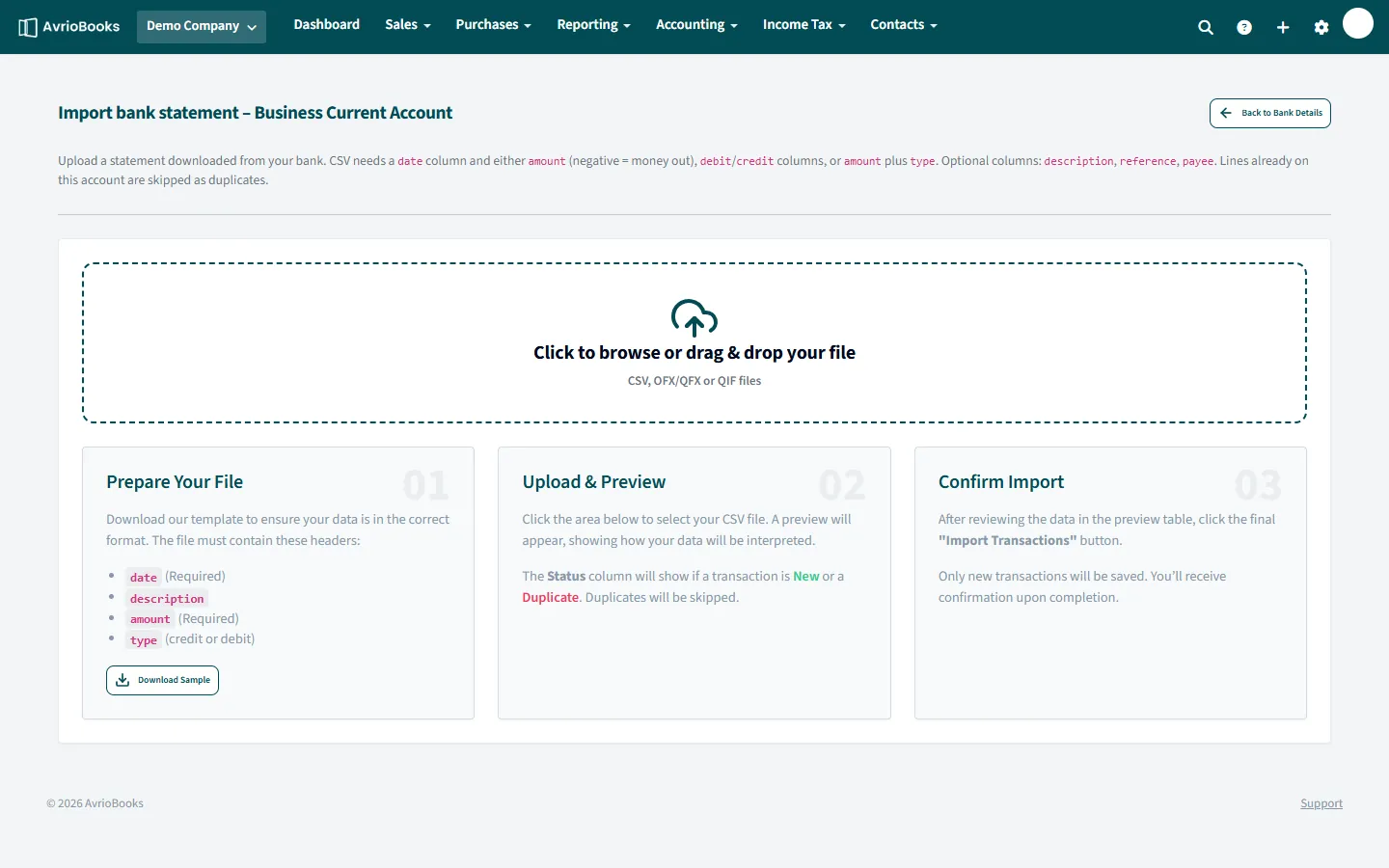
Task: Click the 'Confirm Import' heading
Action: pos(1001,482)
